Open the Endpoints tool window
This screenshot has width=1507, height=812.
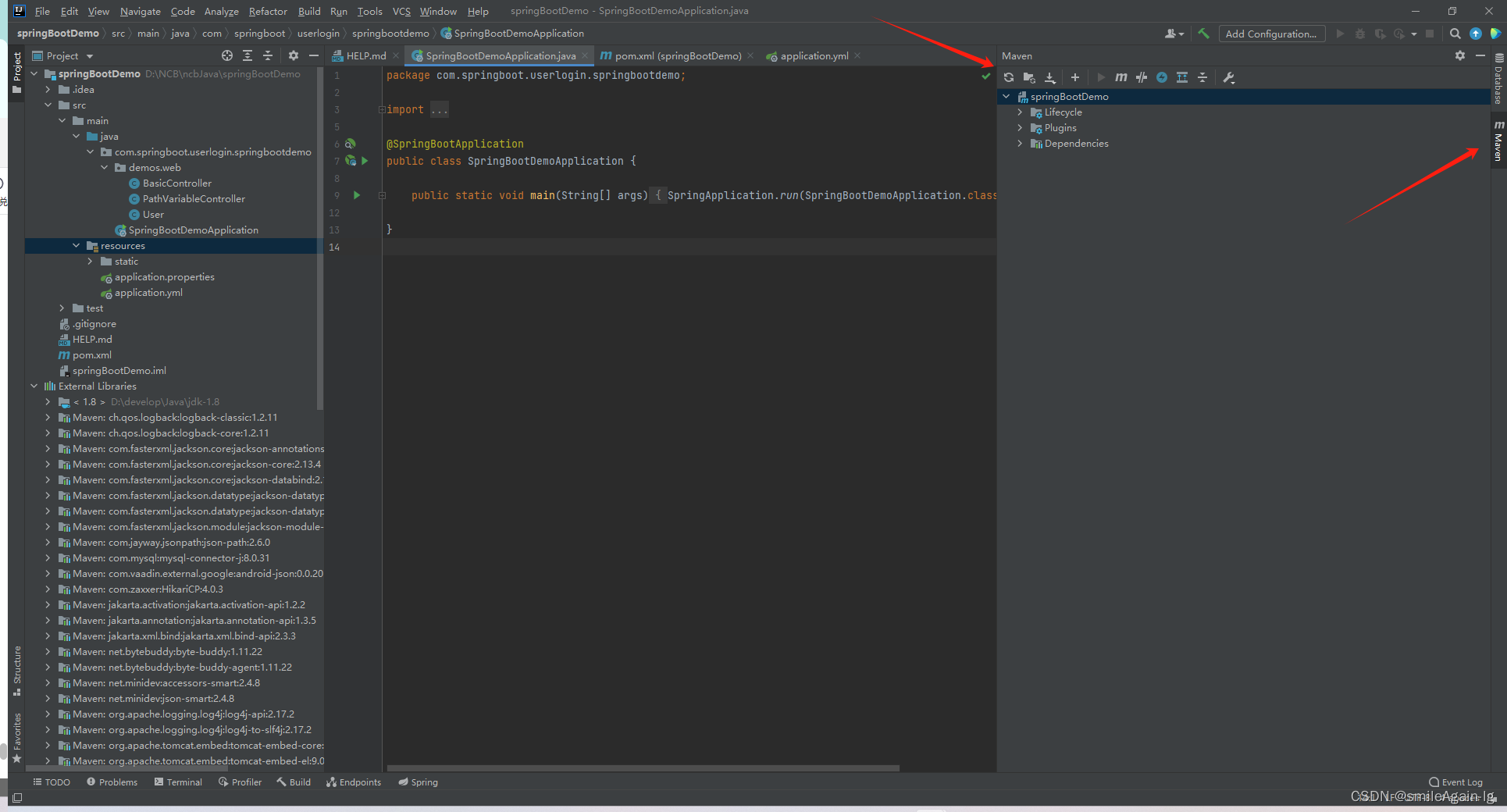(x=354, y=782)
